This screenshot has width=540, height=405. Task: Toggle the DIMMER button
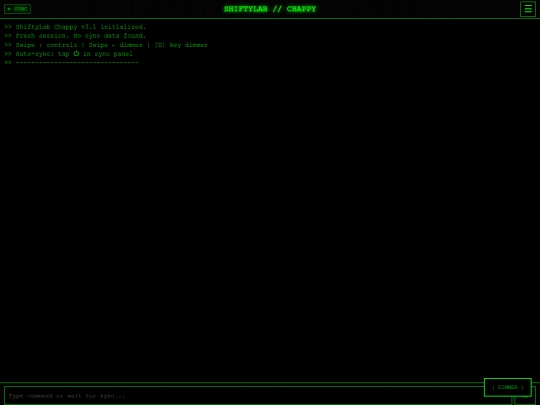point(508,387)
